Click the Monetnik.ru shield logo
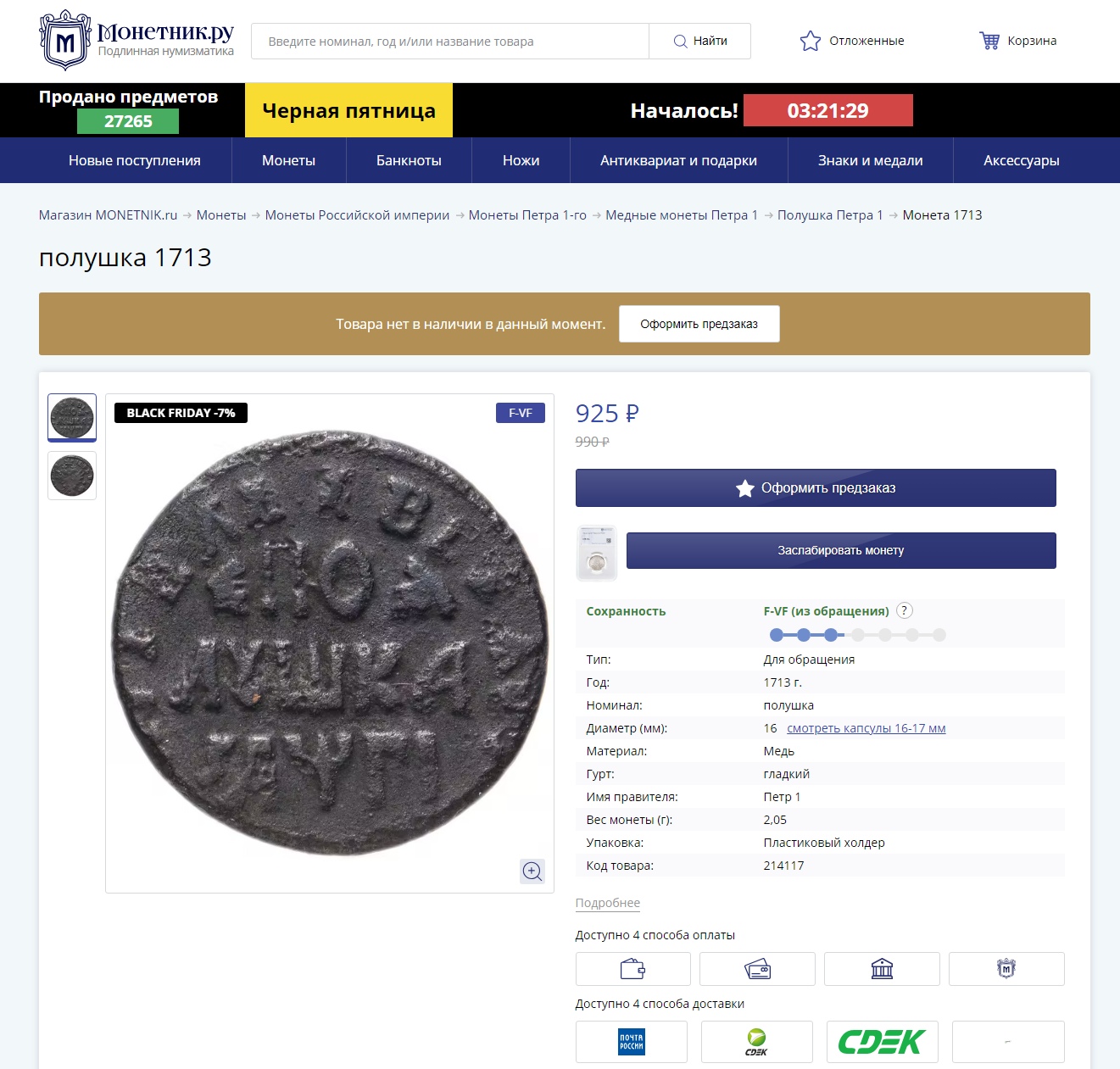The image size is (1120, 1069). pyautogui.click(x=65, y=41)
